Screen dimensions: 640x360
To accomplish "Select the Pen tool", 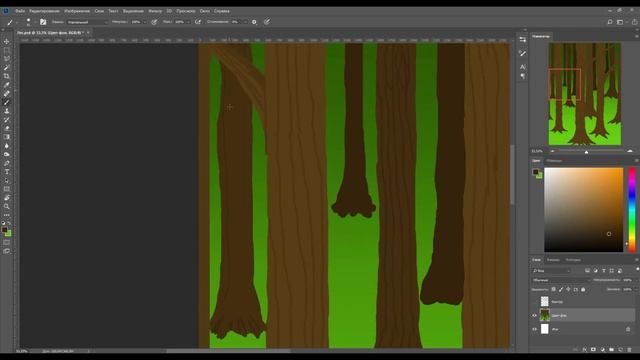I will [x=7, y=163].
